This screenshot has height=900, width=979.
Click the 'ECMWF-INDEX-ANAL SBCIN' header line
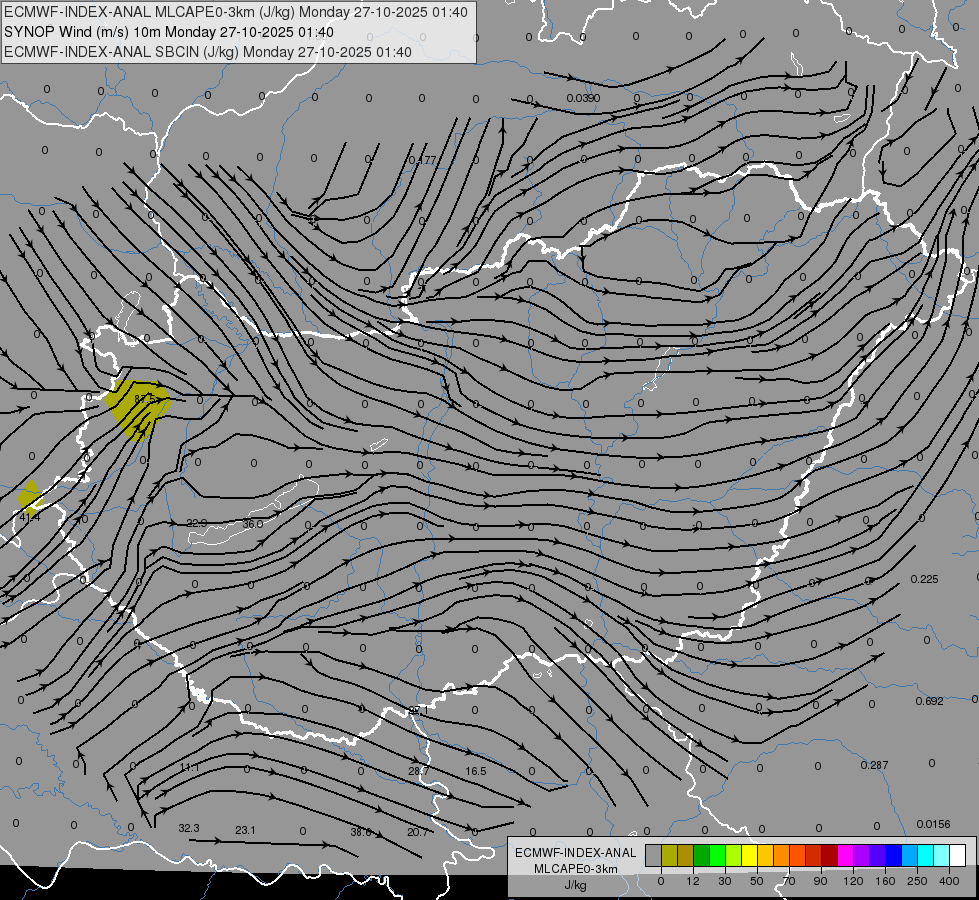(x=207, y=52)
